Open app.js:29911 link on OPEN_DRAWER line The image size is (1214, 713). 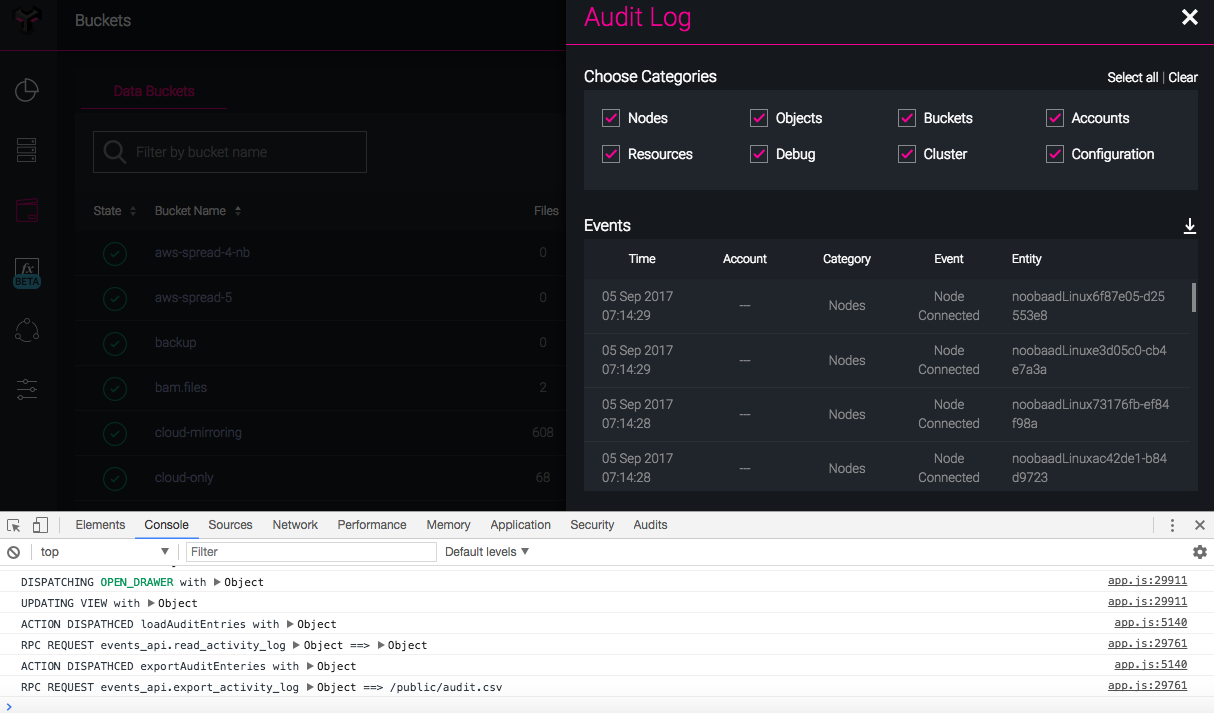click(1147, 581)
